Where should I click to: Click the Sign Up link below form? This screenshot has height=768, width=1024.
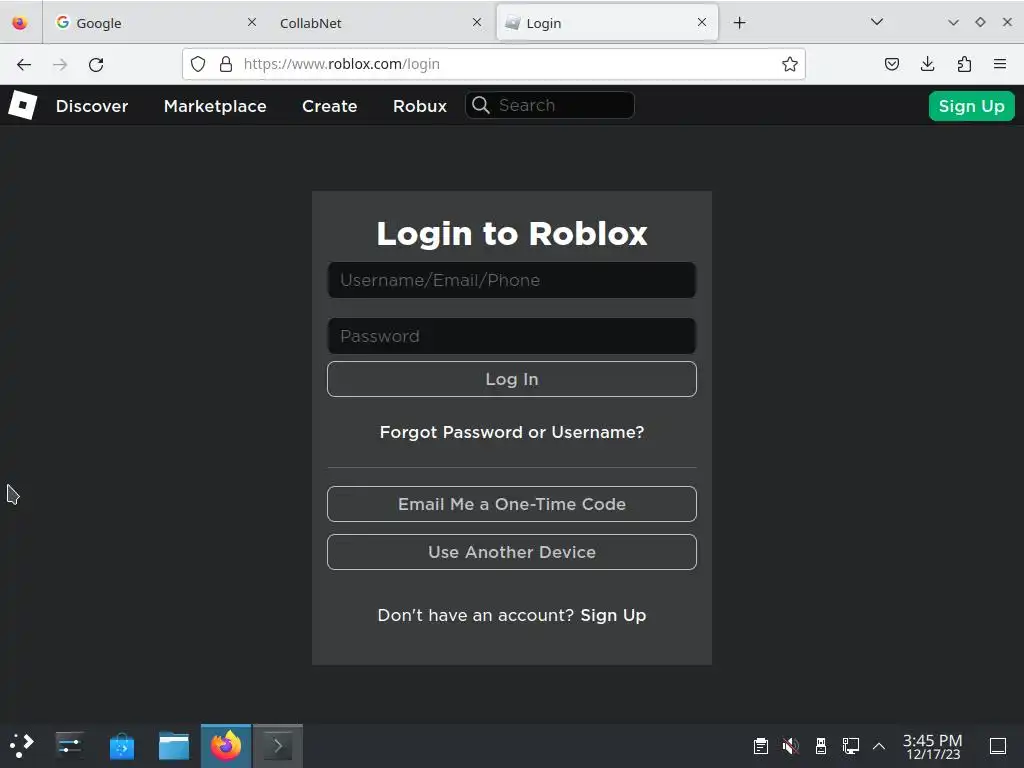point(613,615)
